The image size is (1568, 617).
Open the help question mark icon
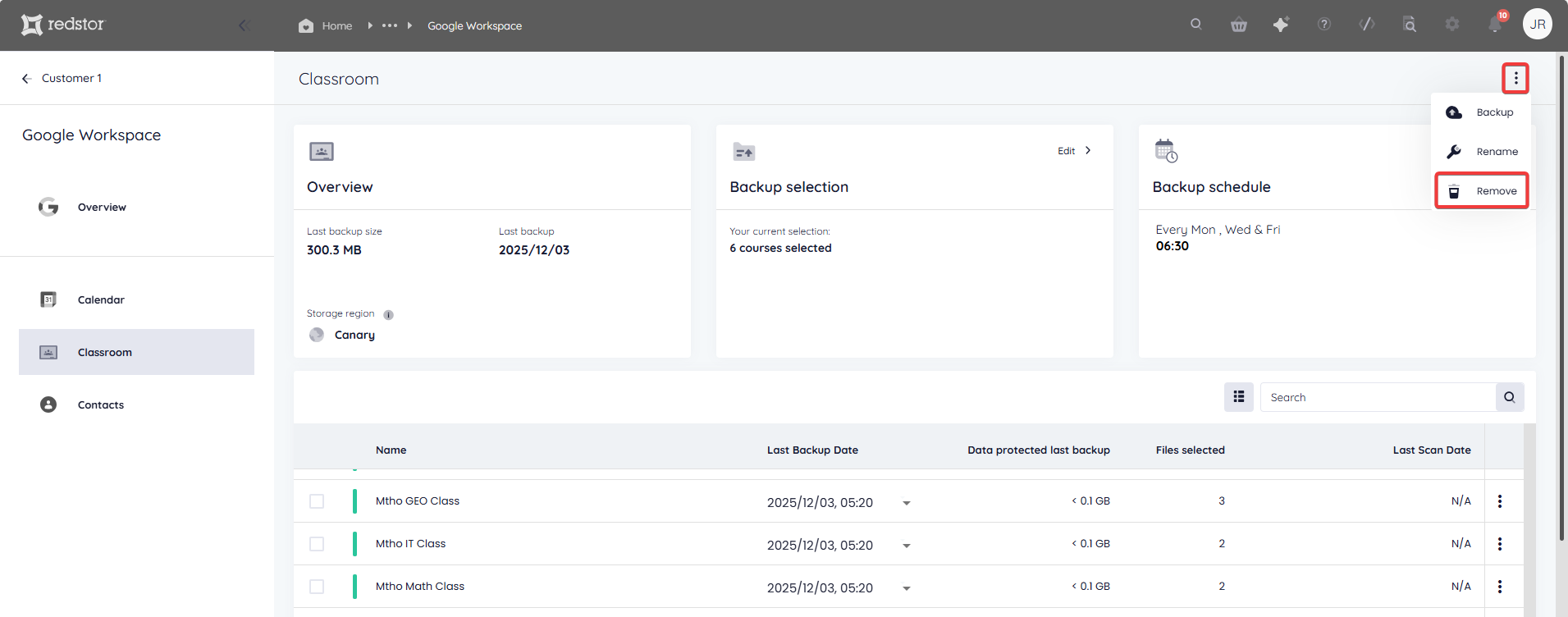tap(1324, 25)
